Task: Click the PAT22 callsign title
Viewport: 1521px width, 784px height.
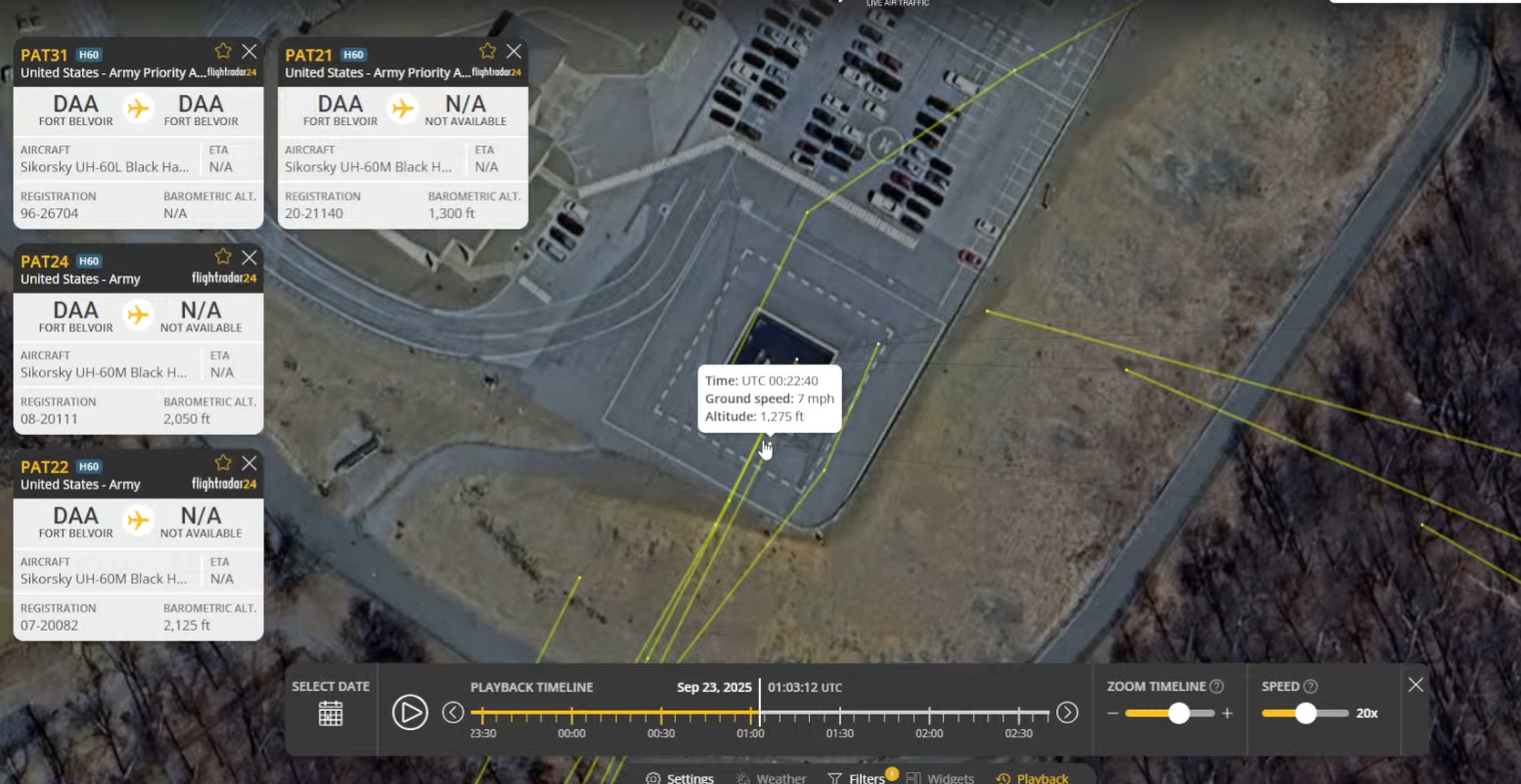Action: (x=44, y=466)
